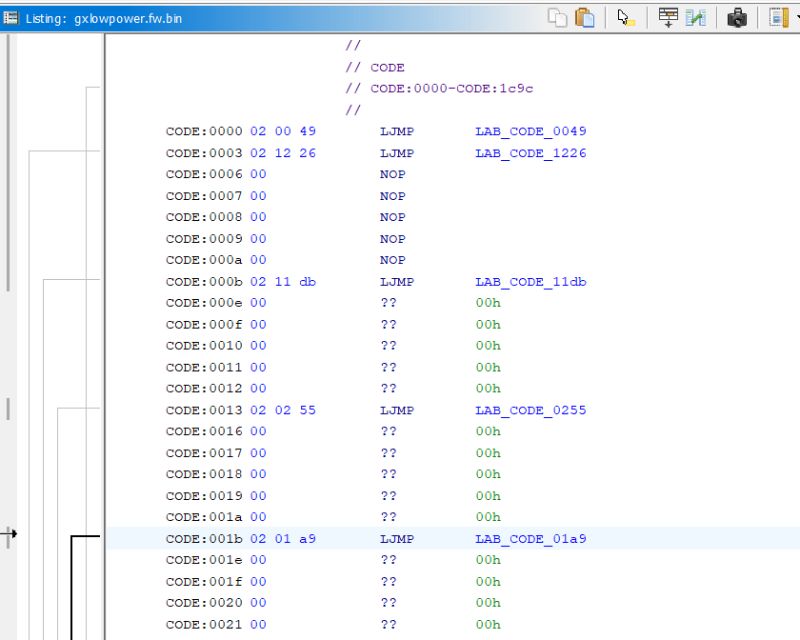The height and width of the screenshot is (640, 800).
Task: Select the LJMP mnemonic at CODE:0003
Action: 392,152
